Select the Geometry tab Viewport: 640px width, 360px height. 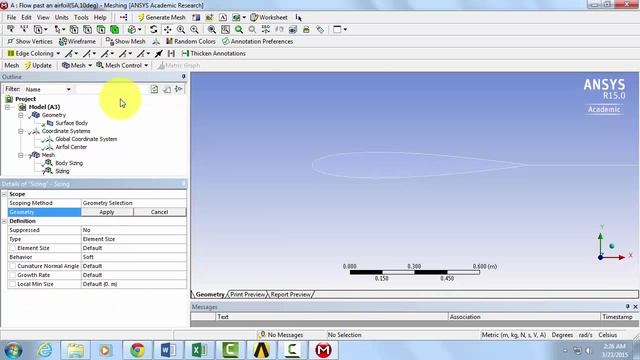209,294
